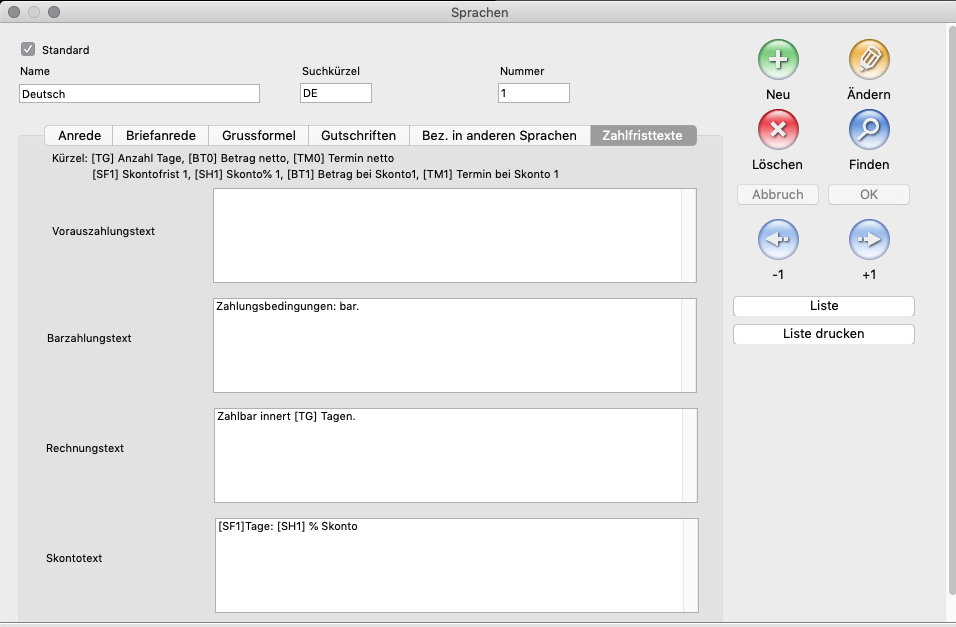
Task: Click the Liste drucken button
Action: point(823,334)
